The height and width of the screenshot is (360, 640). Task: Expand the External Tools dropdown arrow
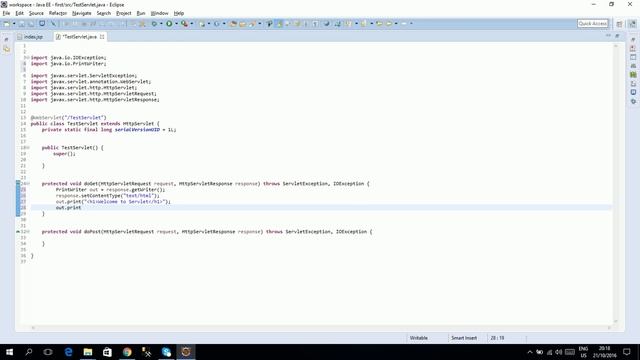(192, 24)
